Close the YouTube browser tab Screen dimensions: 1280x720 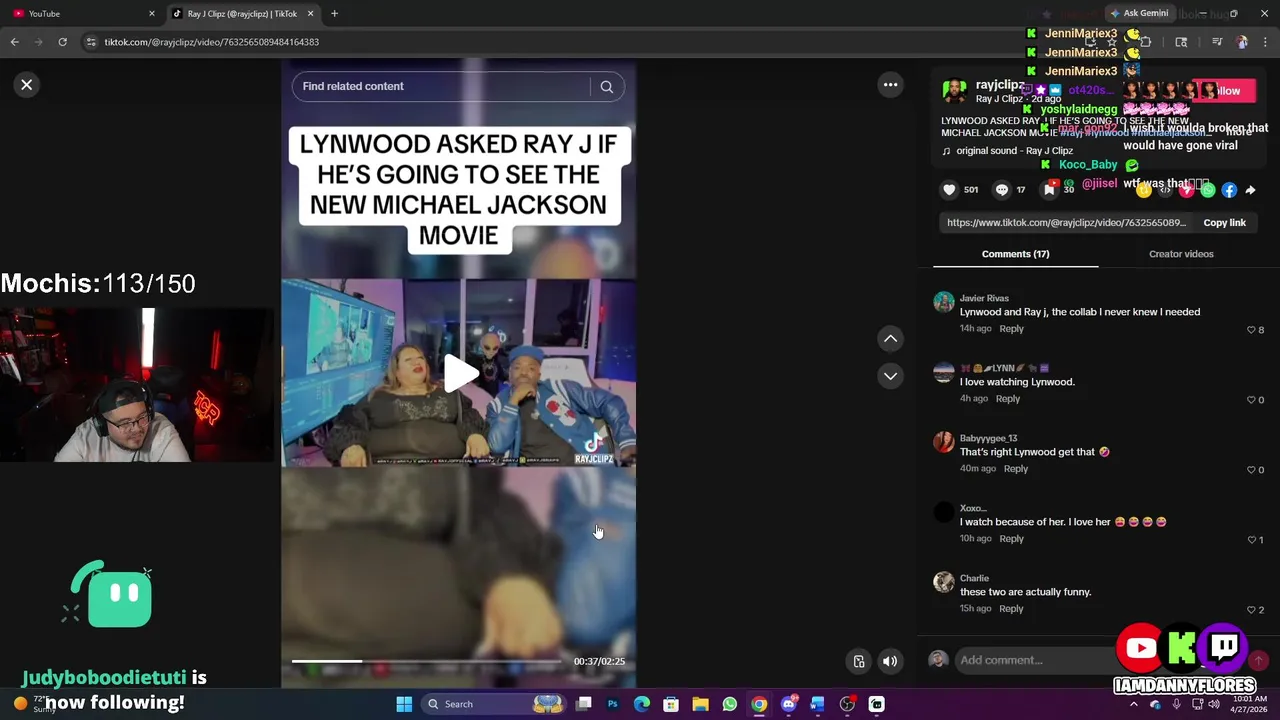coord(152,14)
